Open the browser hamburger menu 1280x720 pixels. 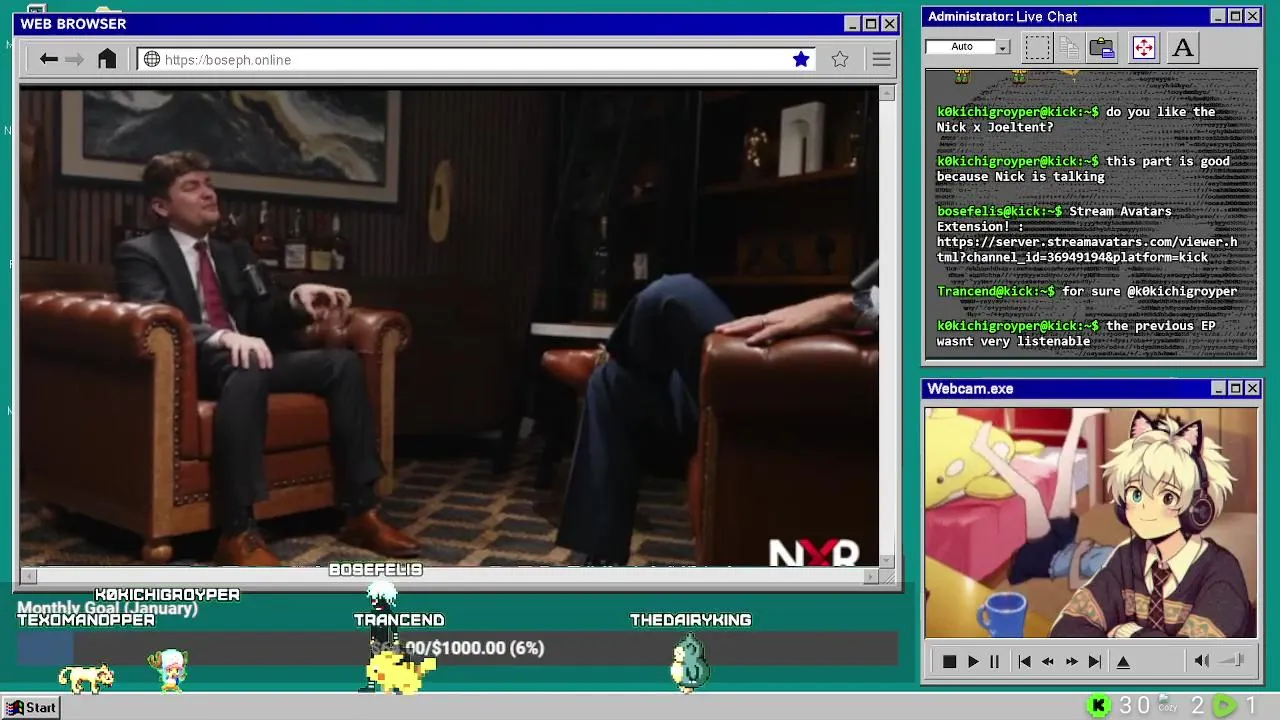tap(881, 59)
